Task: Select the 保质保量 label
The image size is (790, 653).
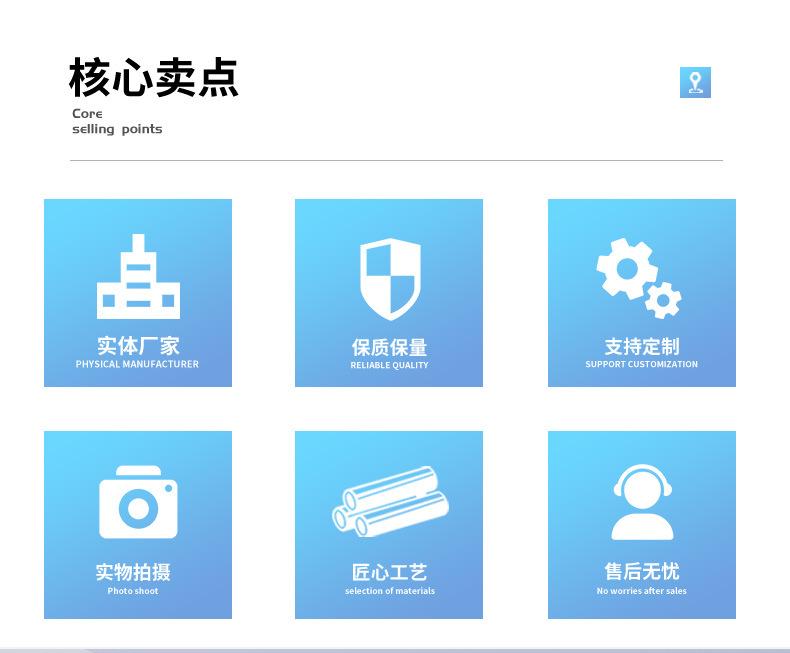Action: [x=389, y=348]
